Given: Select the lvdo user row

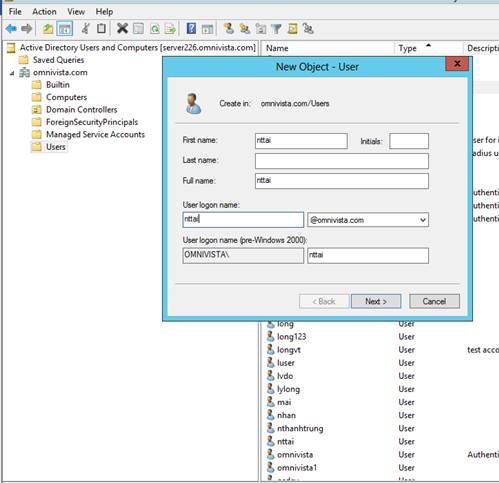Looking at the screenshot, I should [x=285, y=376].
